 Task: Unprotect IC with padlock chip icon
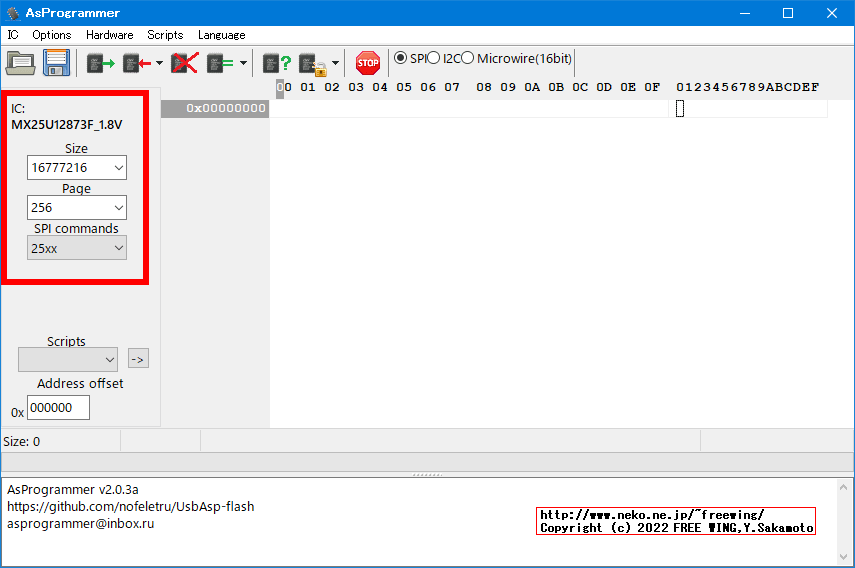tap(313, 64)
